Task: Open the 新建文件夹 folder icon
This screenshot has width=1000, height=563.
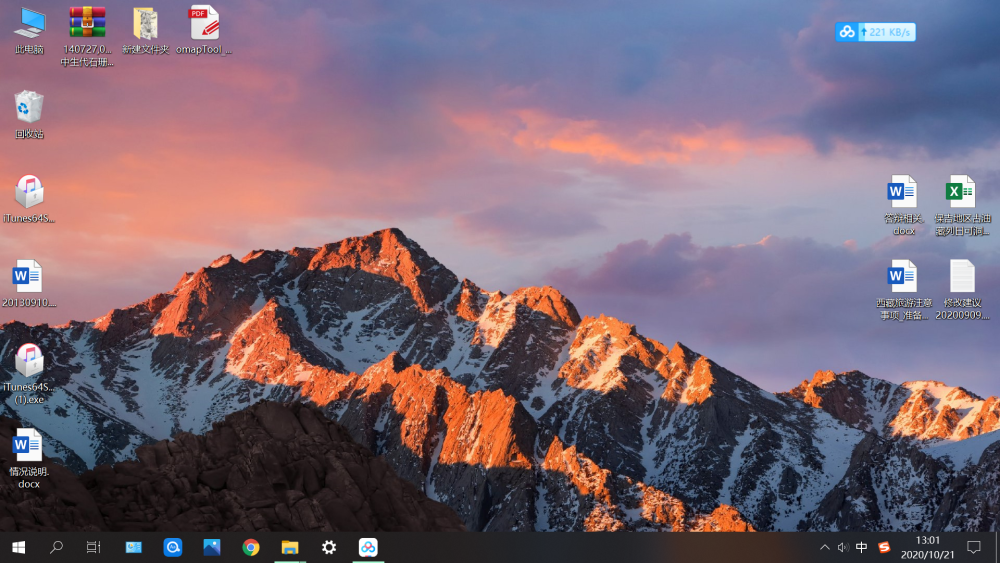Action: [x=145, y=31]
